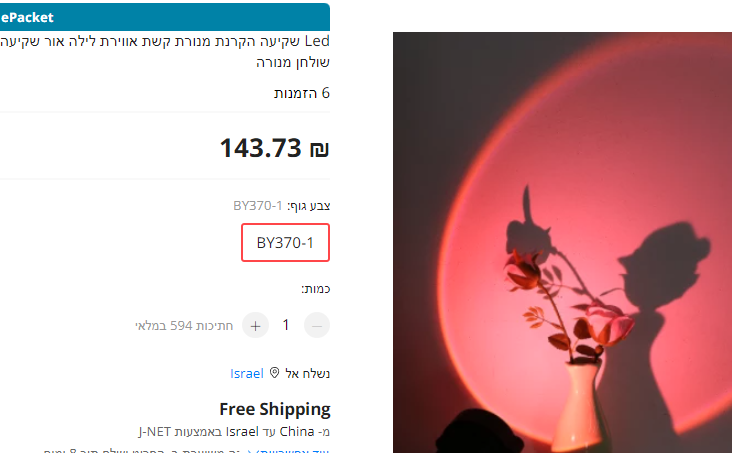Click the ePacket shipping banner
The image size is (732, 453).
point(165,17)
